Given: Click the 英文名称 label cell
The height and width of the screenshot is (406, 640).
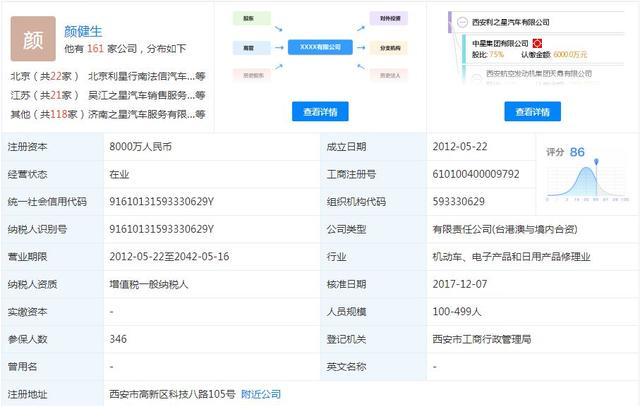Looking at the screenshot, I should coord(373,366).
